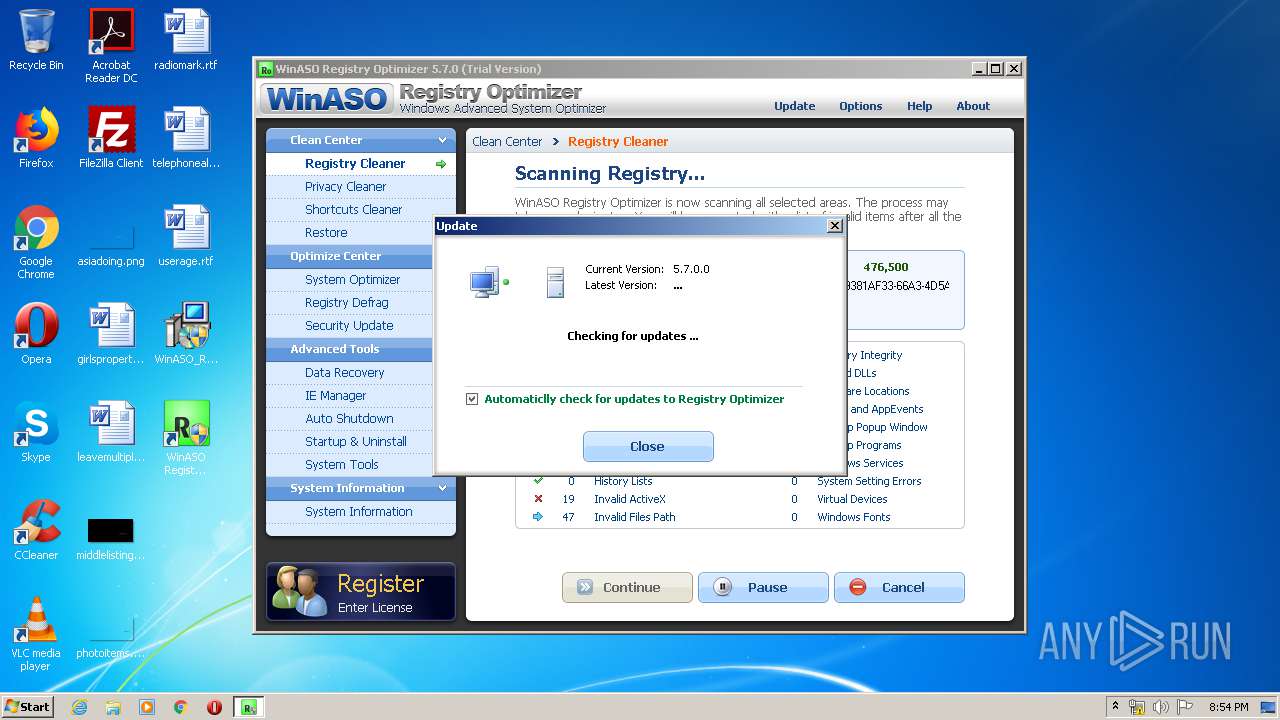1280x720 pixels.
Task: Collapse the System Information section
Action: (x=443, y=488)
